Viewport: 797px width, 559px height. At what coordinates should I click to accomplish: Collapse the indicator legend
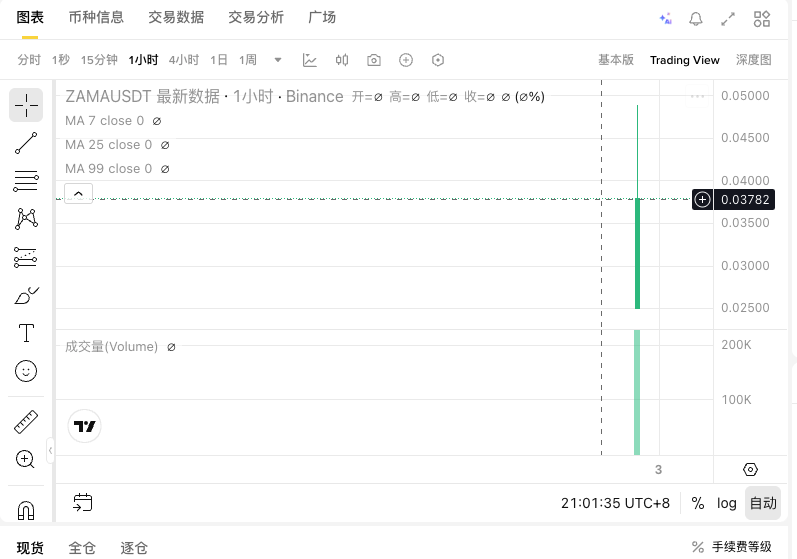pos(78,194)
